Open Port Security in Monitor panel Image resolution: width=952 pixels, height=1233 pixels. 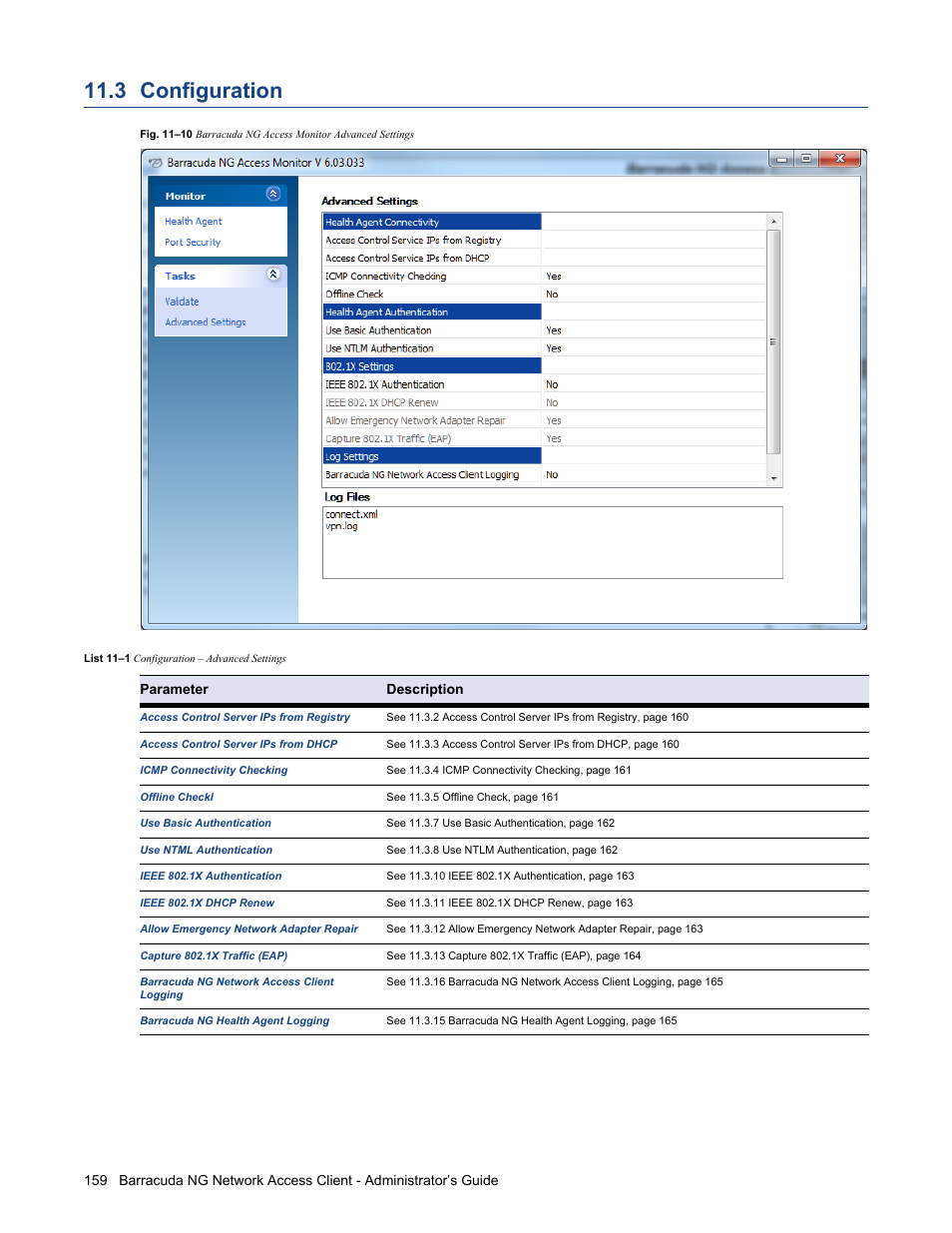tap(193, 243)
